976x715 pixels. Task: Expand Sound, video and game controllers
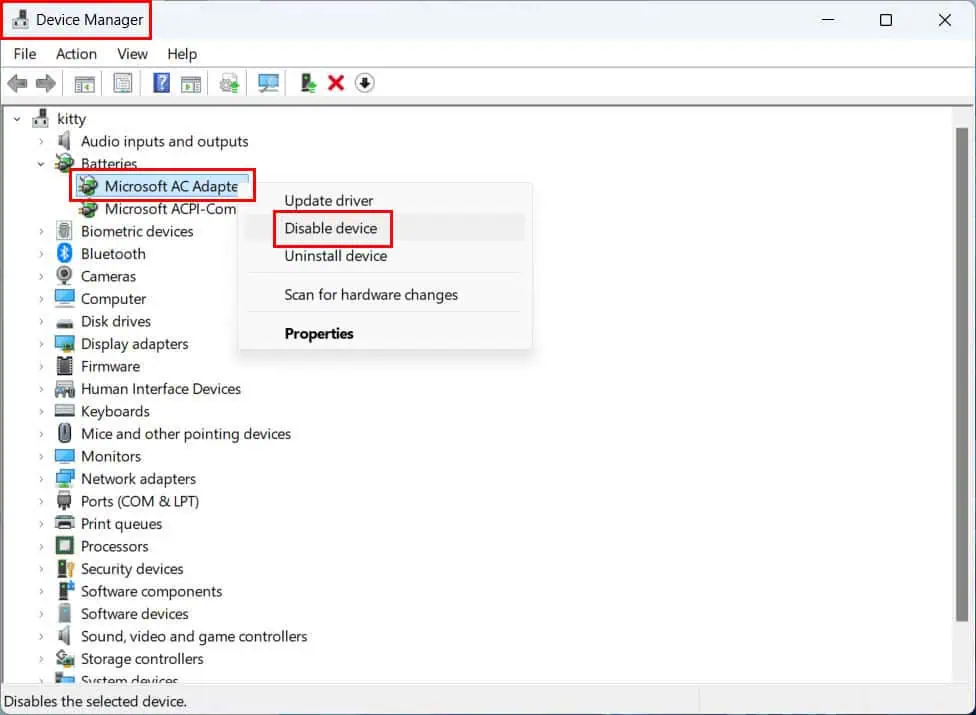[x=41, y=636]
